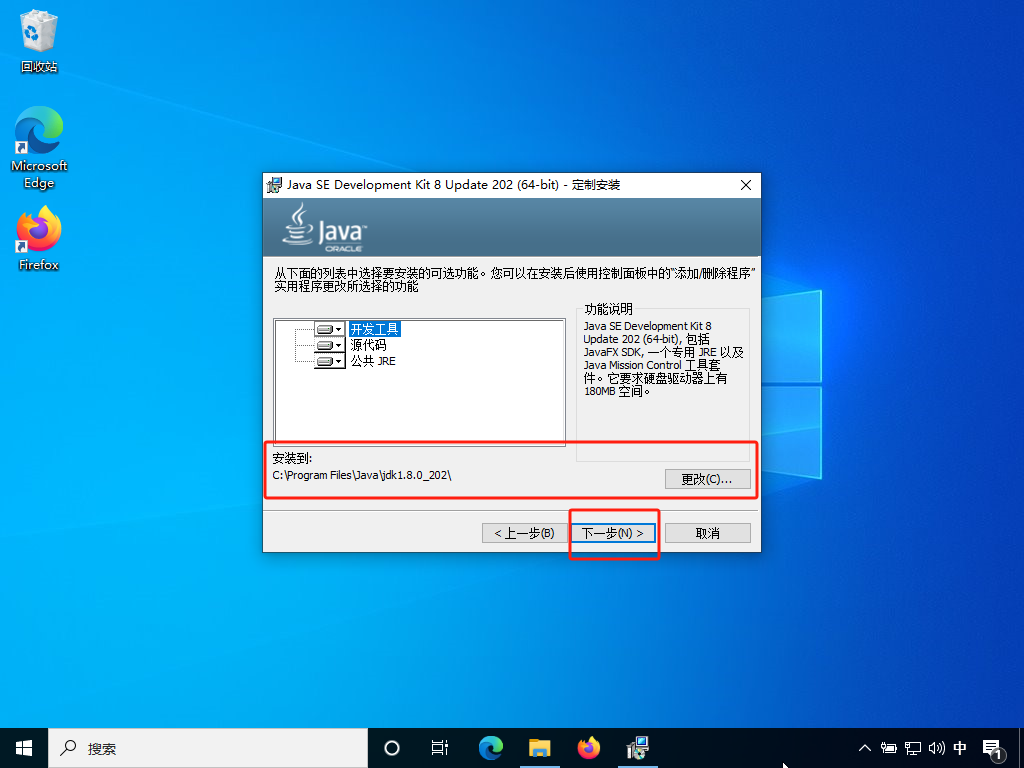Select the 开发工具 feature row
The height and width of the screenshot is (768, 1024).
(374, 329)
